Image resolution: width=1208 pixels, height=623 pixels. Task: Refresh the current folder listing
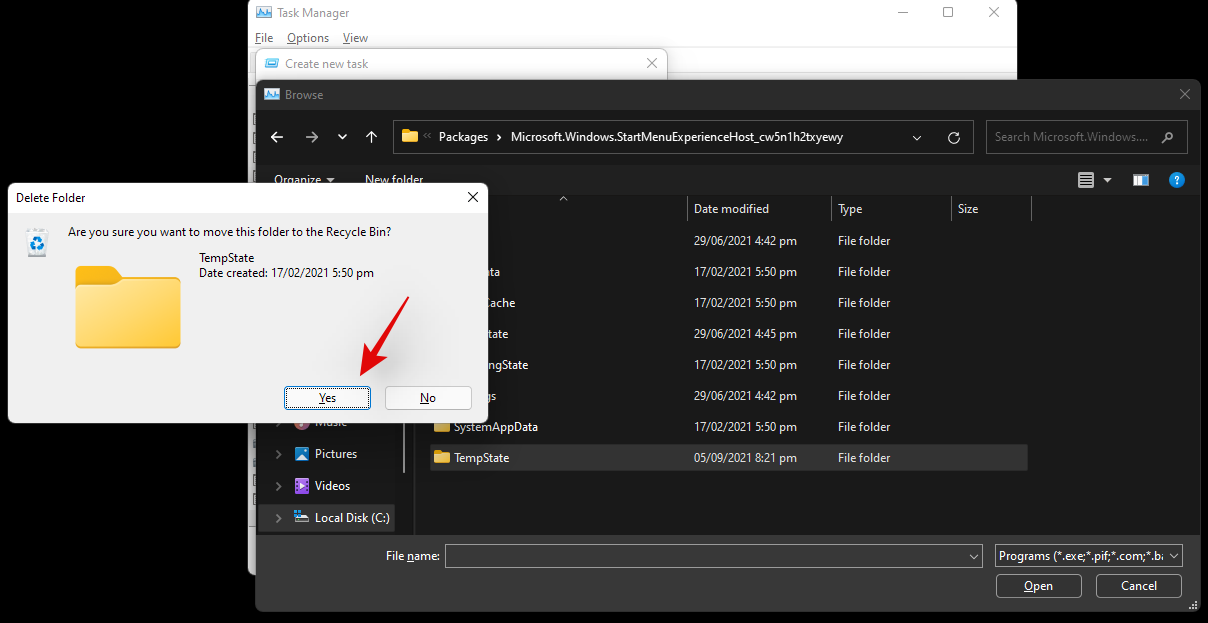[x=953, y=137]
